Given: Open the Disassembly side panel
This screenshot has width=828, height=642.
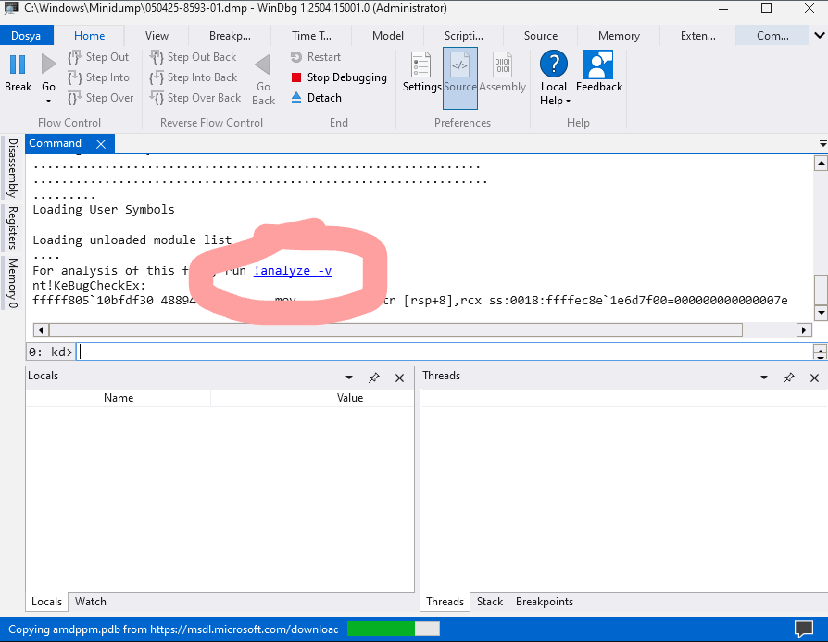Looking at the screenshot, I should coord(12,168).
